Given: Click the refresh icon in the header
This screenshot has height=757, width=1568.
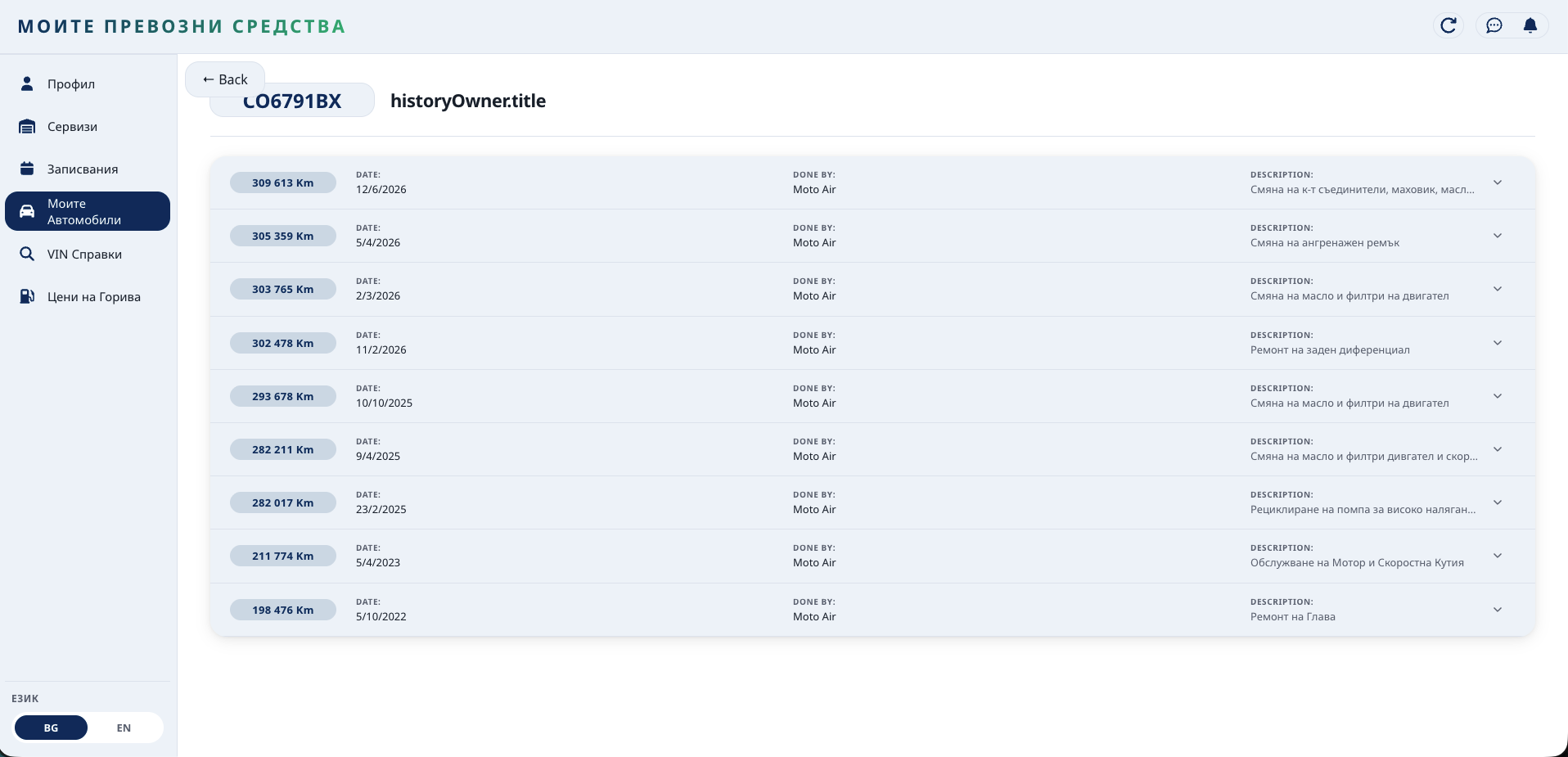Looking at the screenshot, I should (1449, 25).
